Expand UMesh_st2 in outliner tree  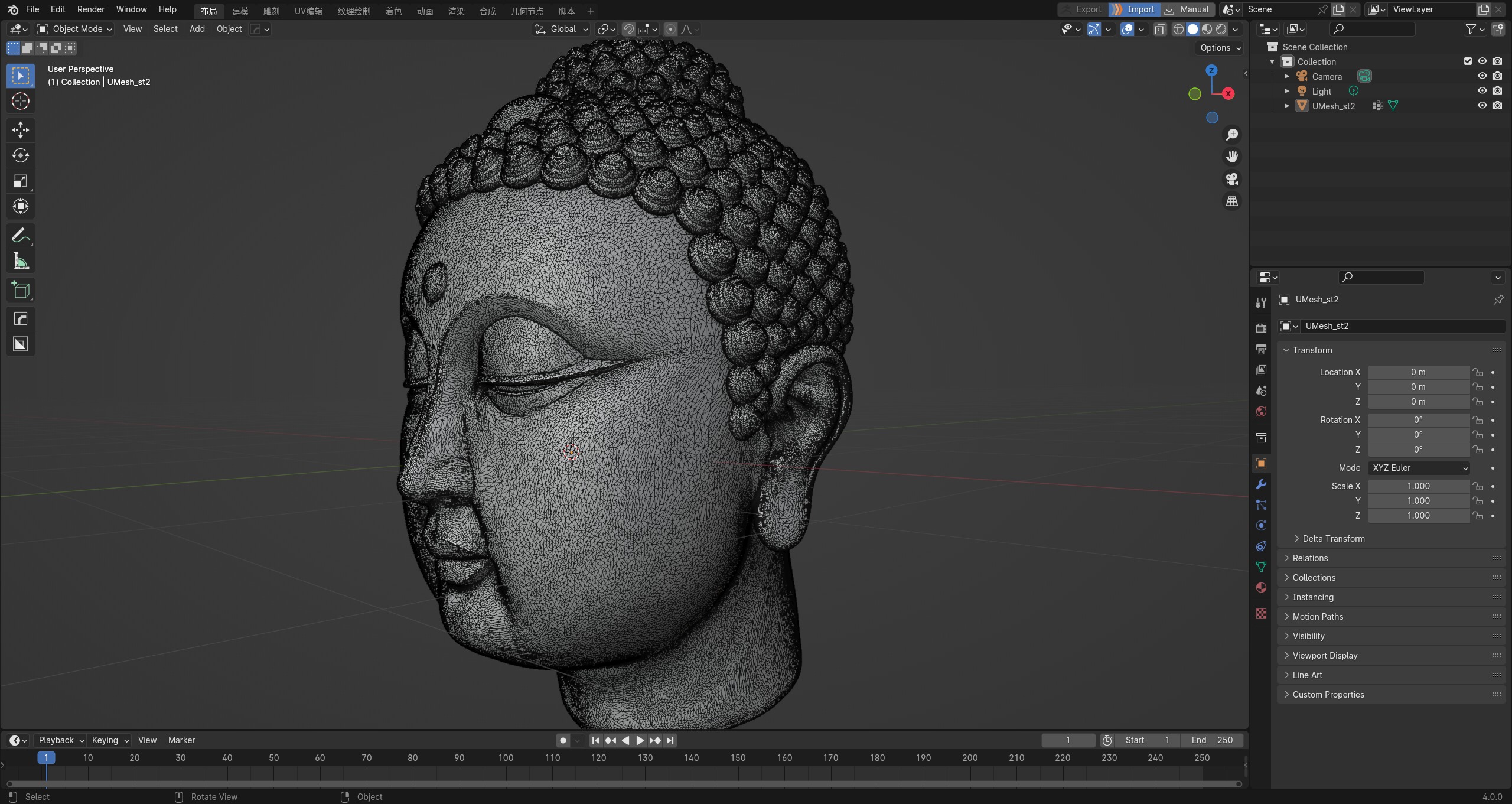click(x=1288, y=106)
